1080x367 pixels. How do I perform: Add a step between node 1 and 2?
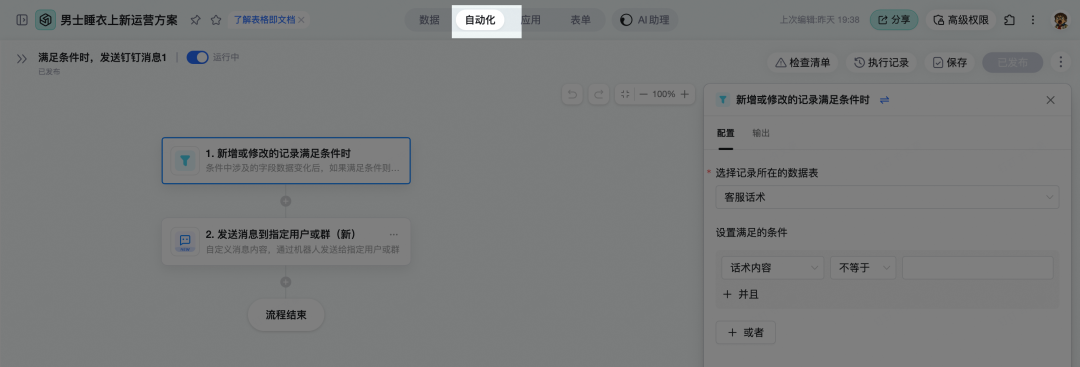coord(286,201)
